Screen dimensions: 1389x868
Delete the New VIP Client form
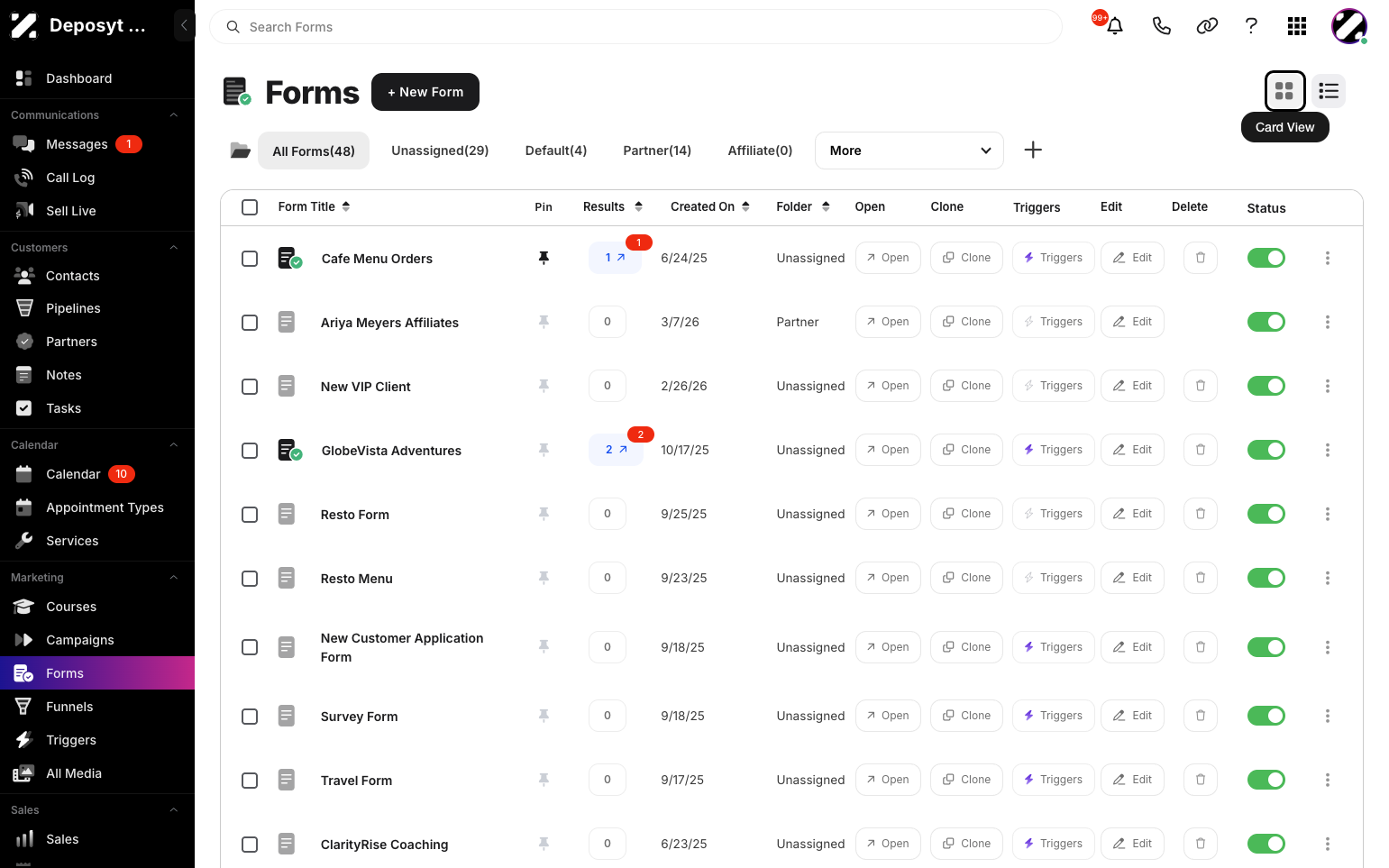tap(1201, 386)
